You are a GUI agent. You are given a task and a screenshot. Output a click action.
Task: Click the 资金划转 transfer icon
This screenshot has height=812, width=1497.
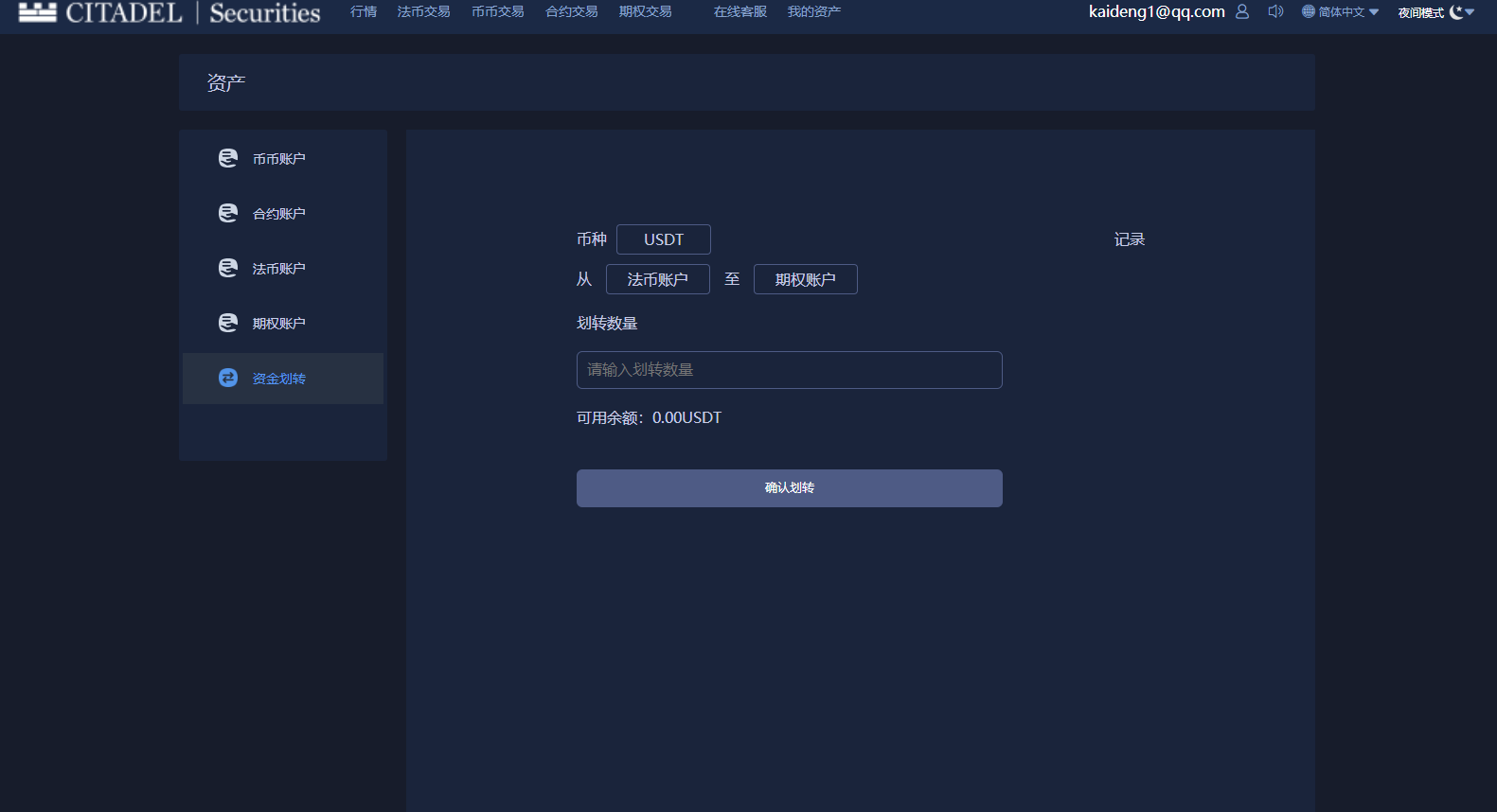point(228,378)
